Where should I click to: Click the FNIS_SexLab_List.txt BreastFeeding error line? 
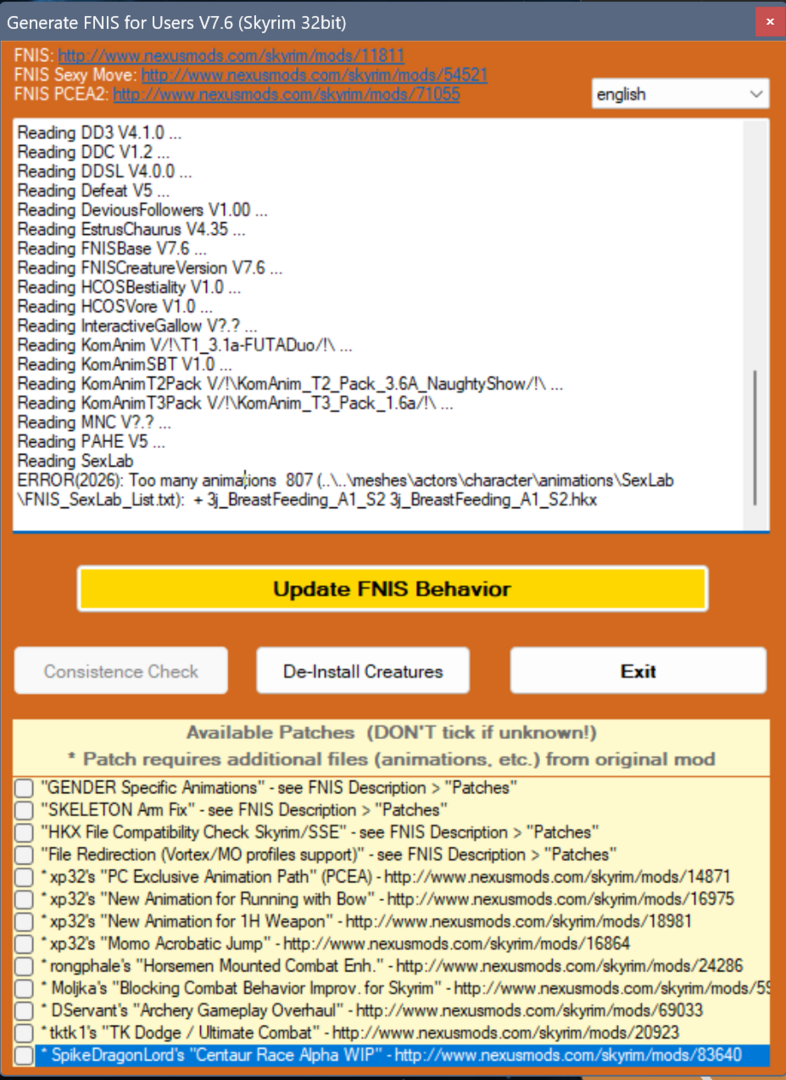[307, 499]
